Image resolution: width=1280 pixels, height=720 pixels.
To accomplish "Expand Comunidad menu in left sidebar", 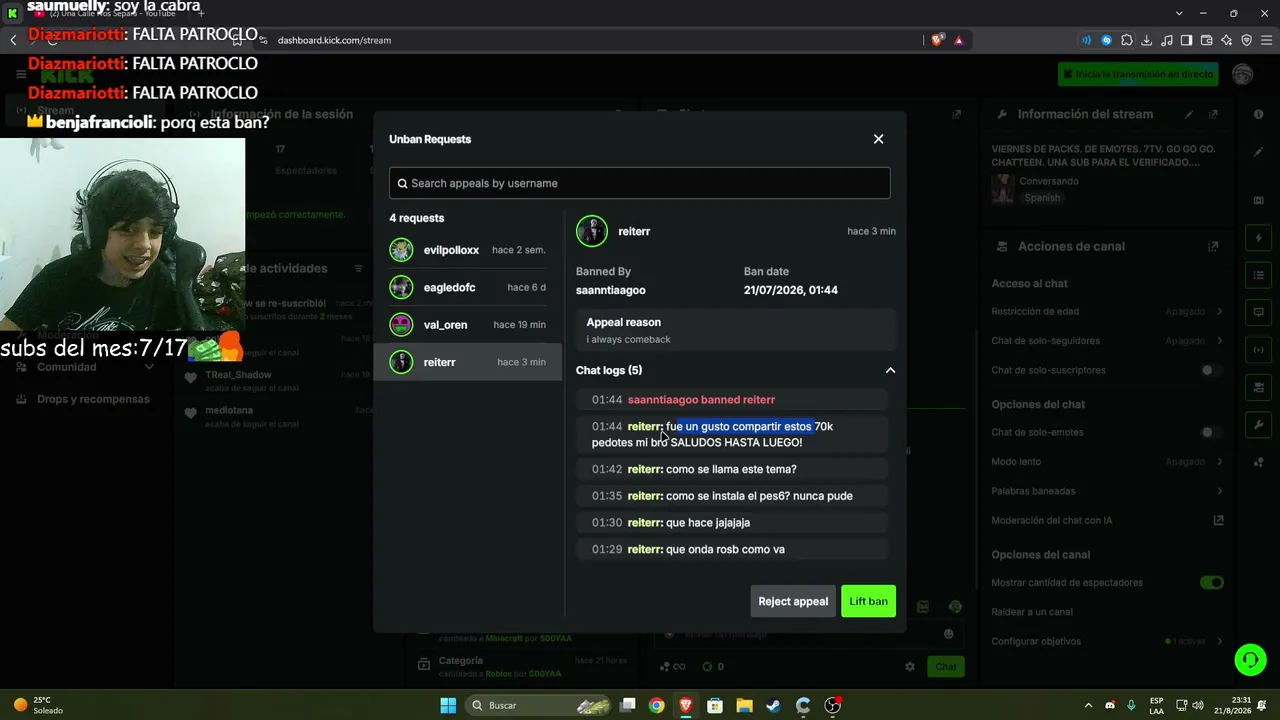I will click(x=85, y=367).
